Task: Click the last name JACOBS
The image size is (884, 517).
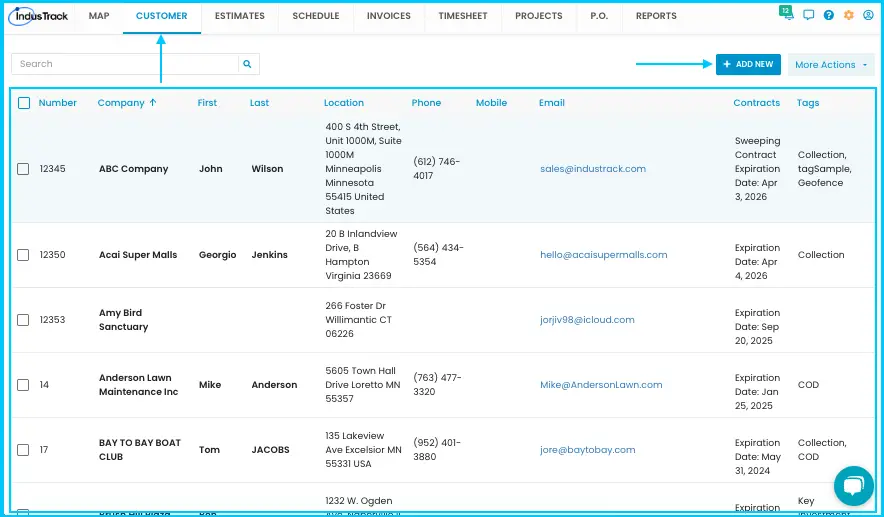Action: [271, 450]
